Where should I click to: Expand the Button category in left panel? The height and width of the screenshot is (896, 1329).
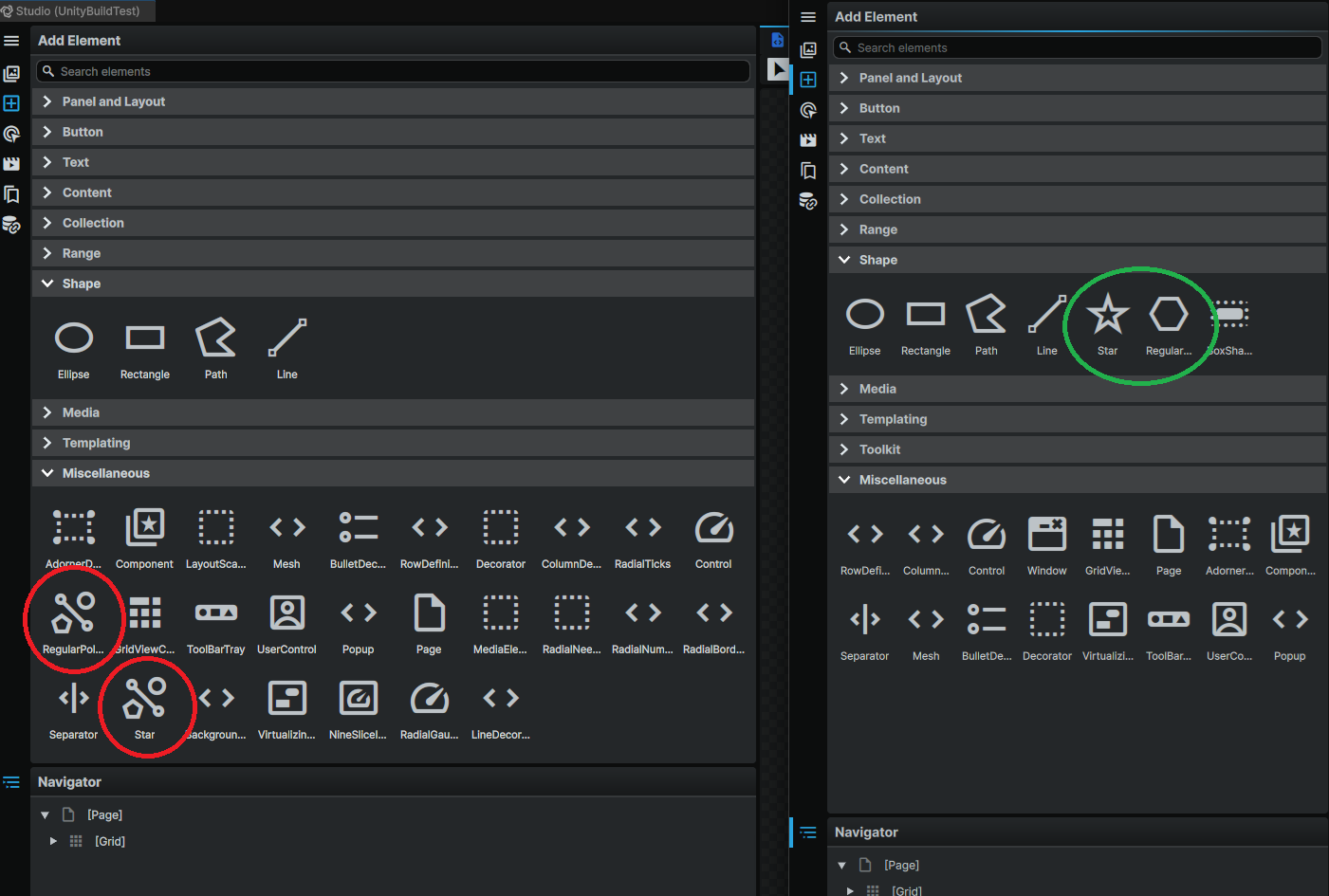(x=394, y=132)
